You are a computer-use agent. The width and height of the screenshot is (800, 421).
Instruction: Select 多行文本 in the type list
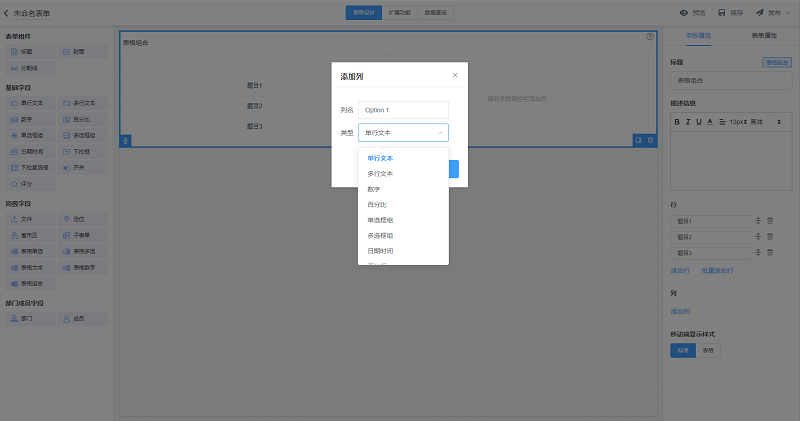click(380, 173)
